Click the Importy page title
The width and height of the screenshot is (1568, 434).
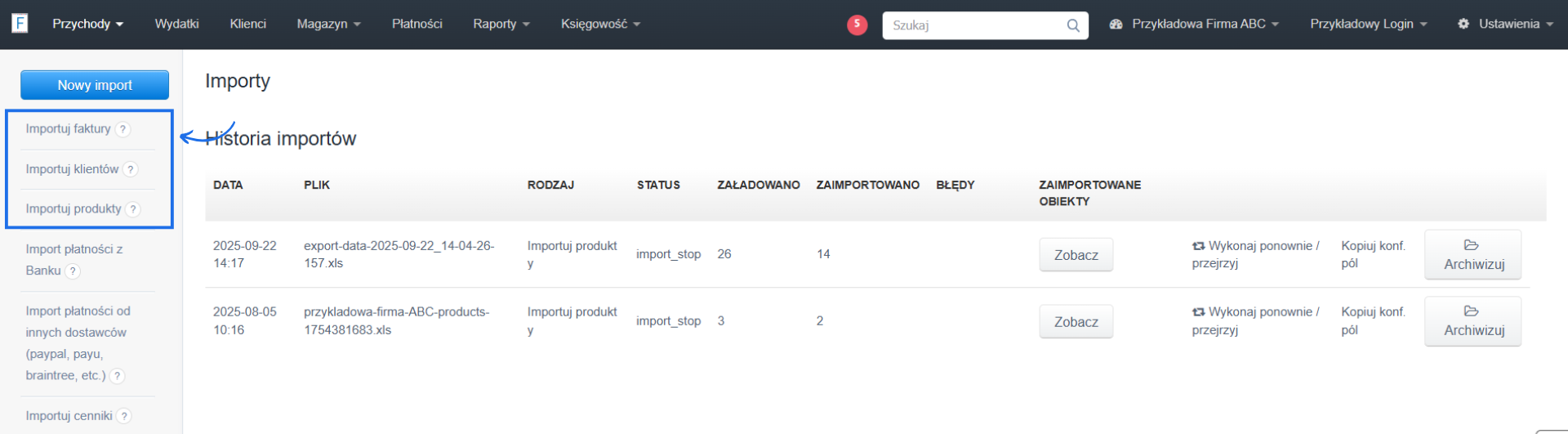238,82
